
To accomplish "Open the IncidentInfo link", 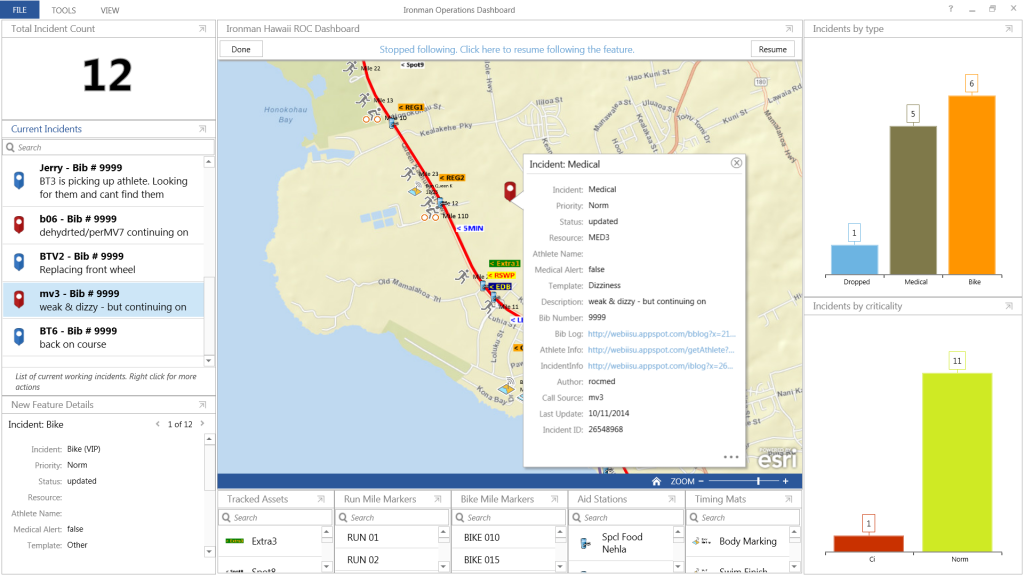I will 661,366.
